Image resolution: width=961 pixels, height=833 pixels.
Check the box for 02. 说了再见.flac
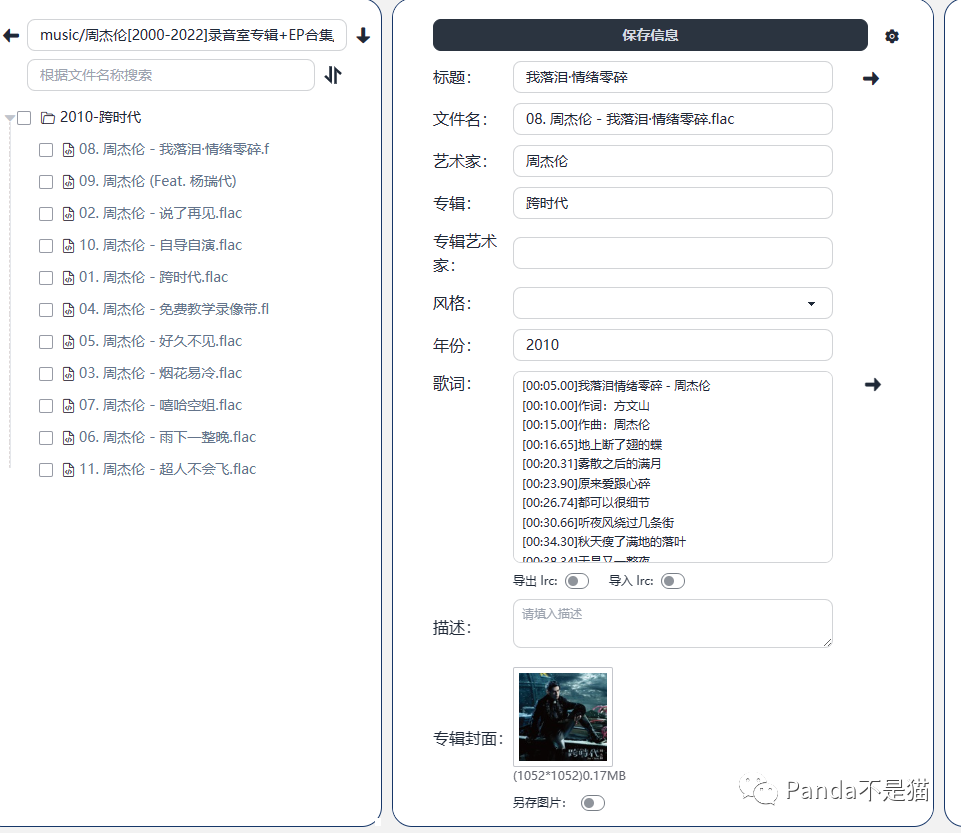pyautogui.click(x=46, y=213)
